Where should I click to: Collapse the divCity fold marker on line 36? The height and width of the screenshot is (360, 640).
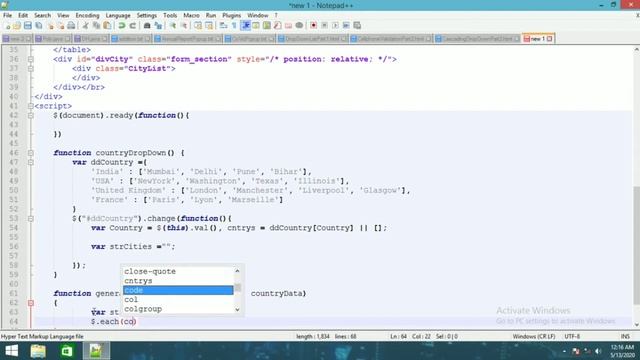tap(31, 59)
